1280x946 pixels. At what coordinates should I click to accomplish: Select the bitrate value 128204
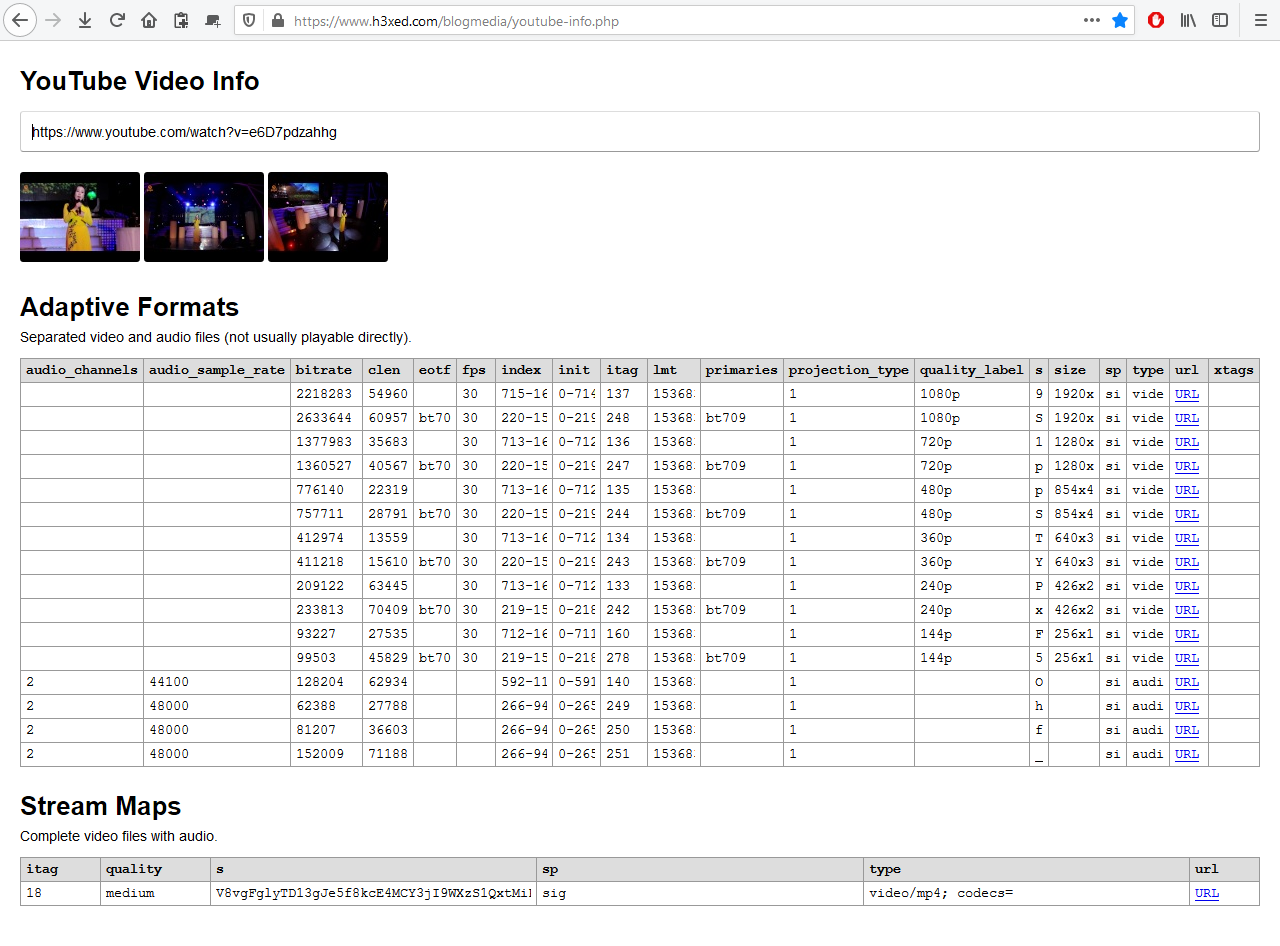(x=320, y=682)
